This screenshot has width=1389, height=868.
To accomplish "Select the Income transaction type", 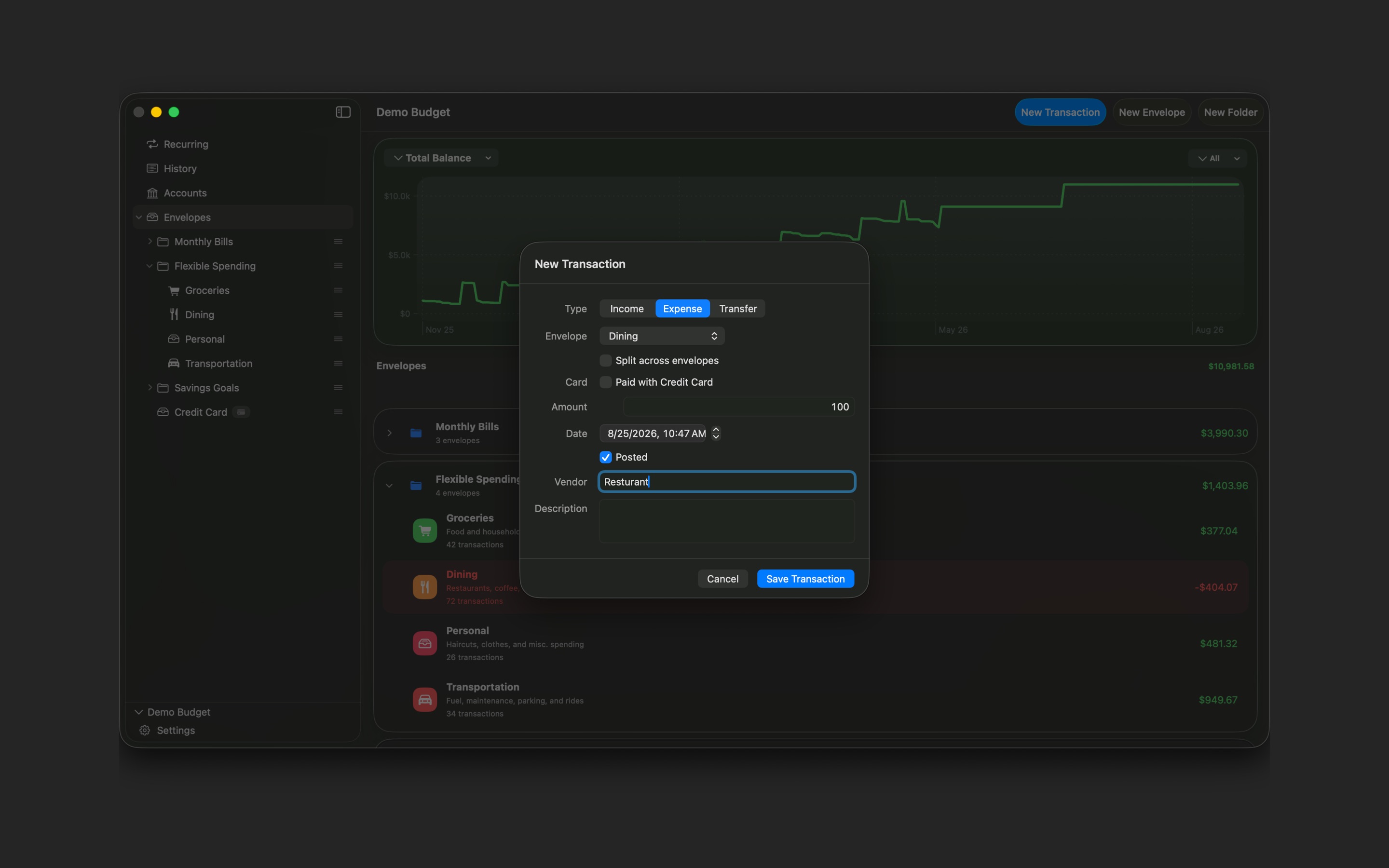I will coord(627,308).
